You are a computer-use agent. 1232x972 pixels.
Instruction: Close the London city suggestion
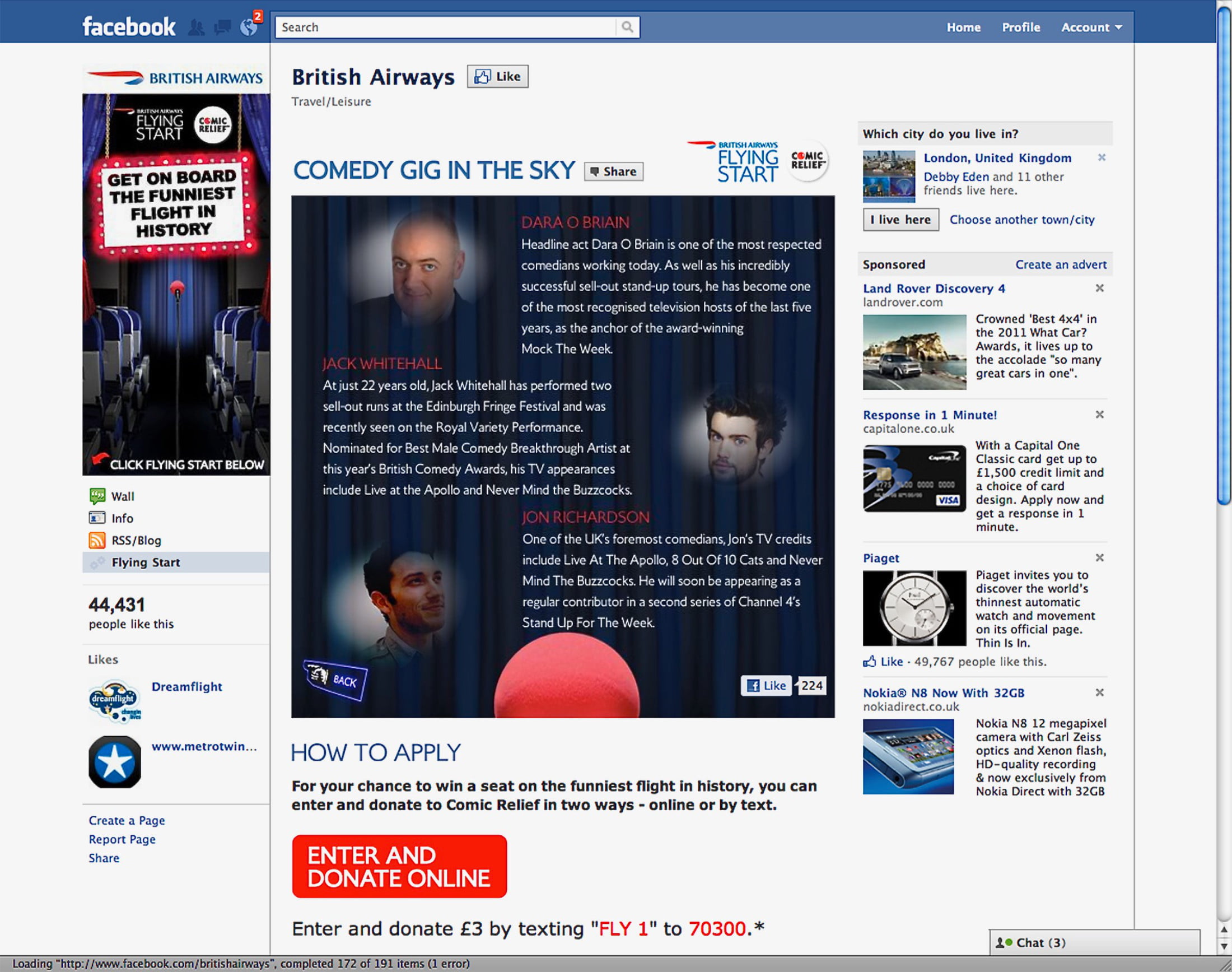1101,157
